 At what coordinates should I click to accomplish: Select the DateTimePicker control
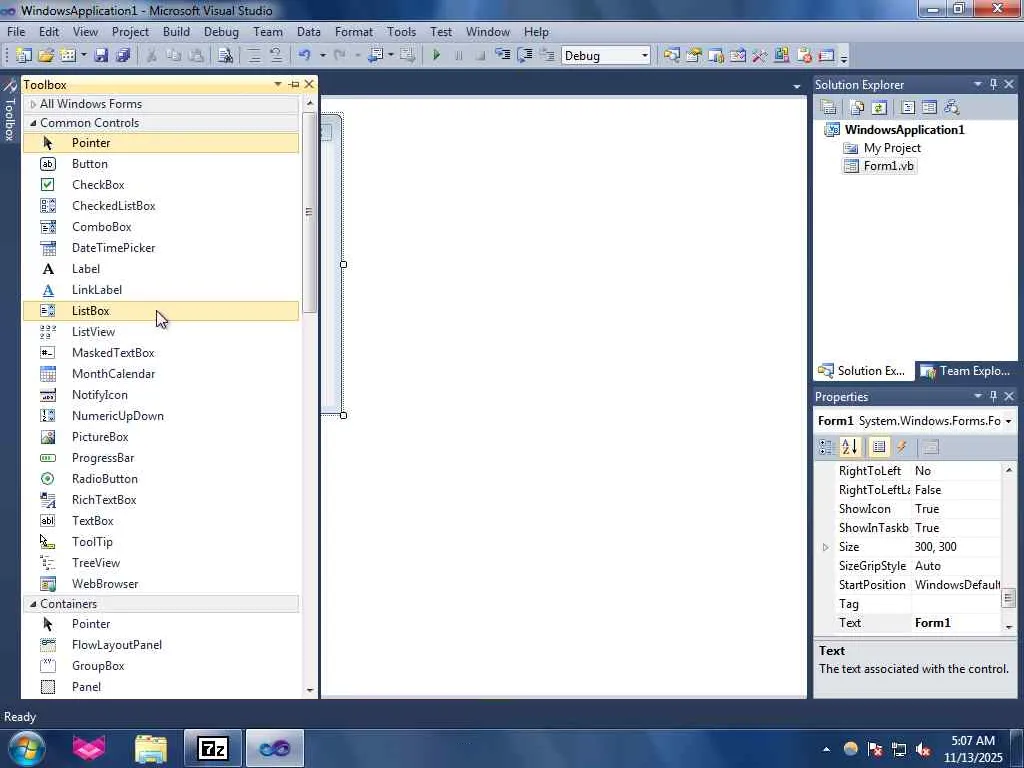[161, 248]
